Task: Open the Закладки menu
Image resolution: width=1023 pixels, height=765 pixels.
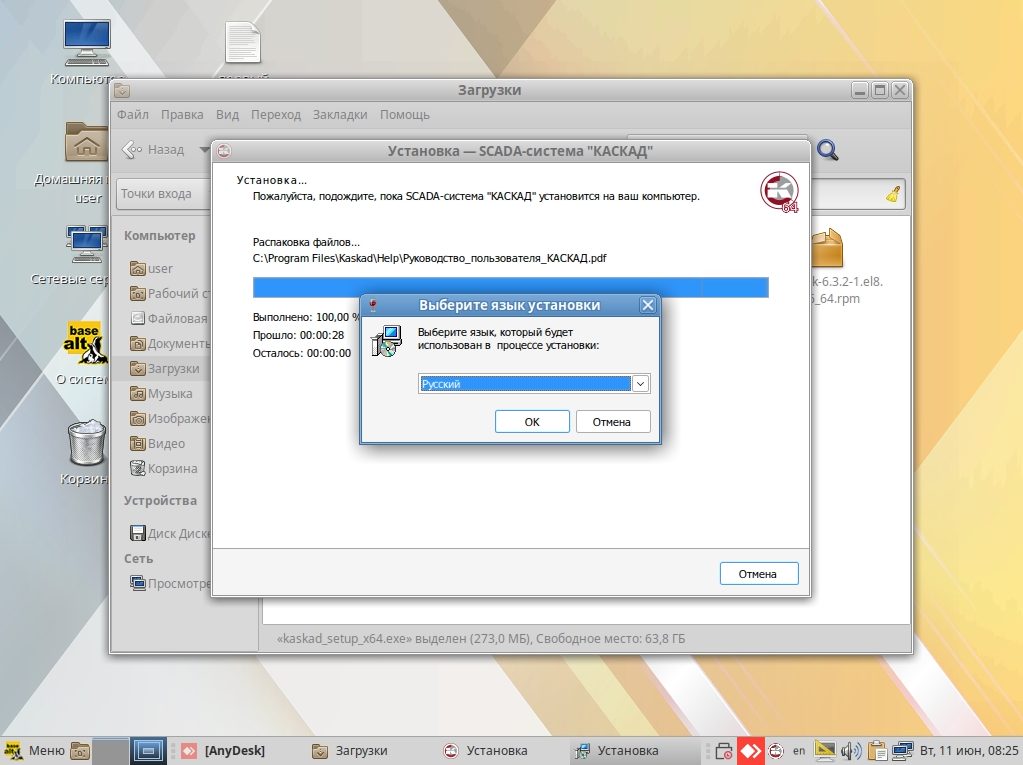Action: [340, 115]
